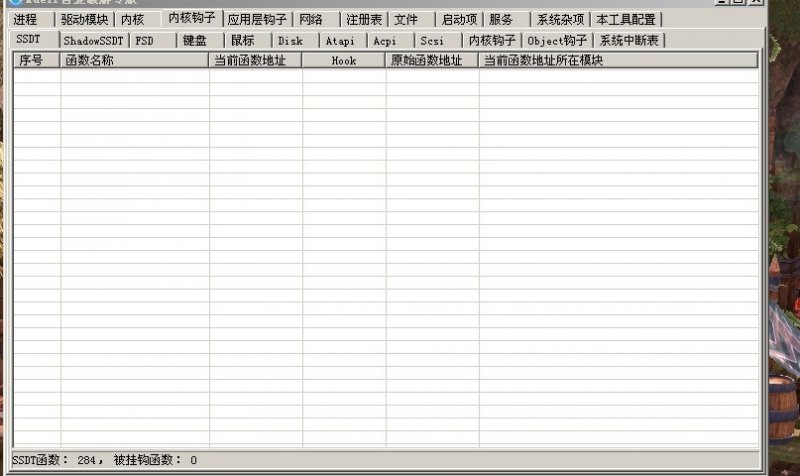Switch to 应用层钩子 tab
800x476 pixels.
coord(257,20)
